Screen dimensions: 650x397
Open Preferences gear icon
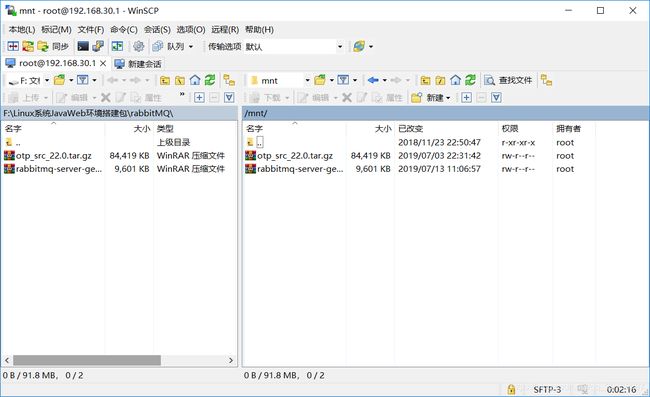pyautogui.click(x=138, y=46)
